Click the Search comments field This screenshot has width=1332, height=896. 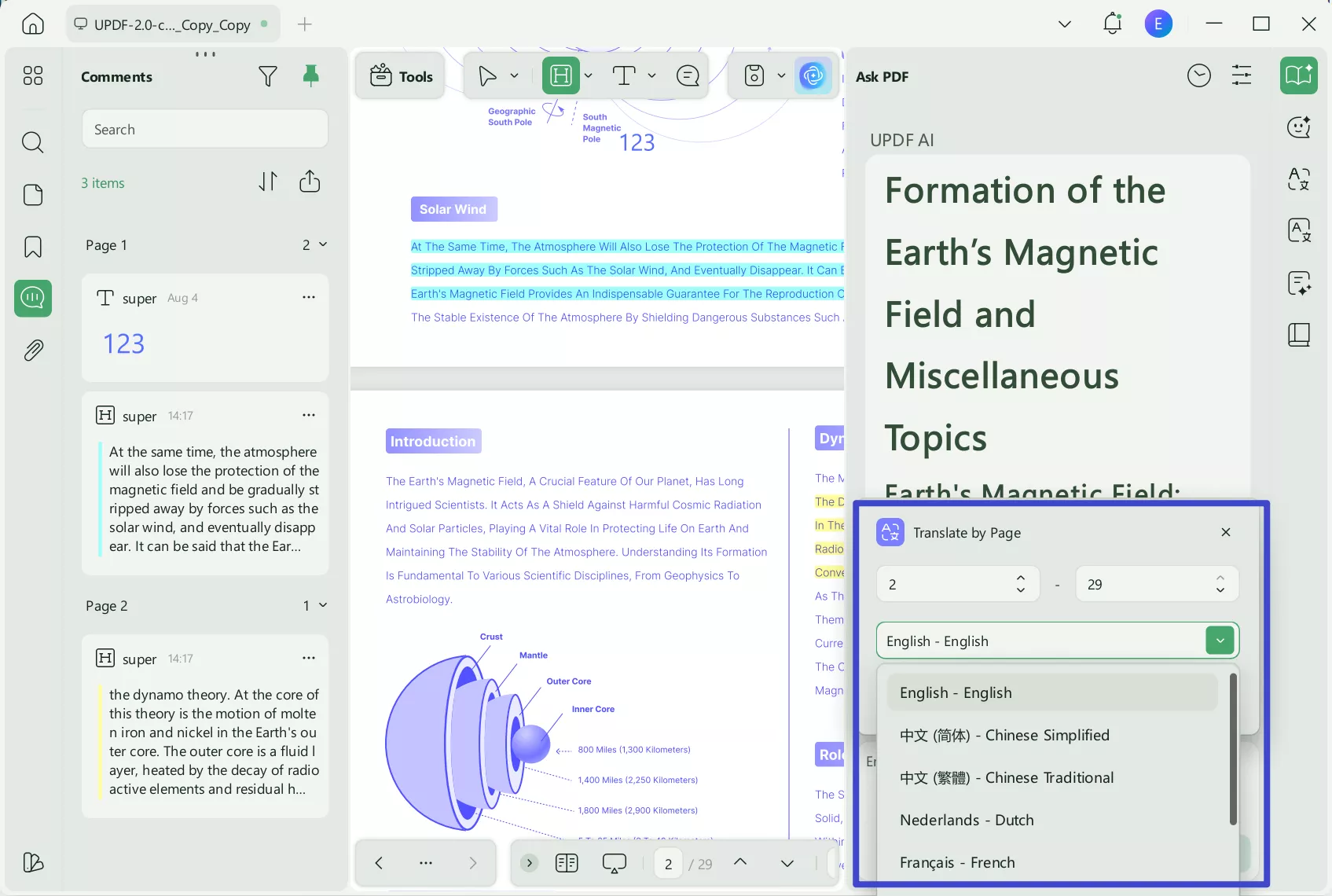[205, 129]
